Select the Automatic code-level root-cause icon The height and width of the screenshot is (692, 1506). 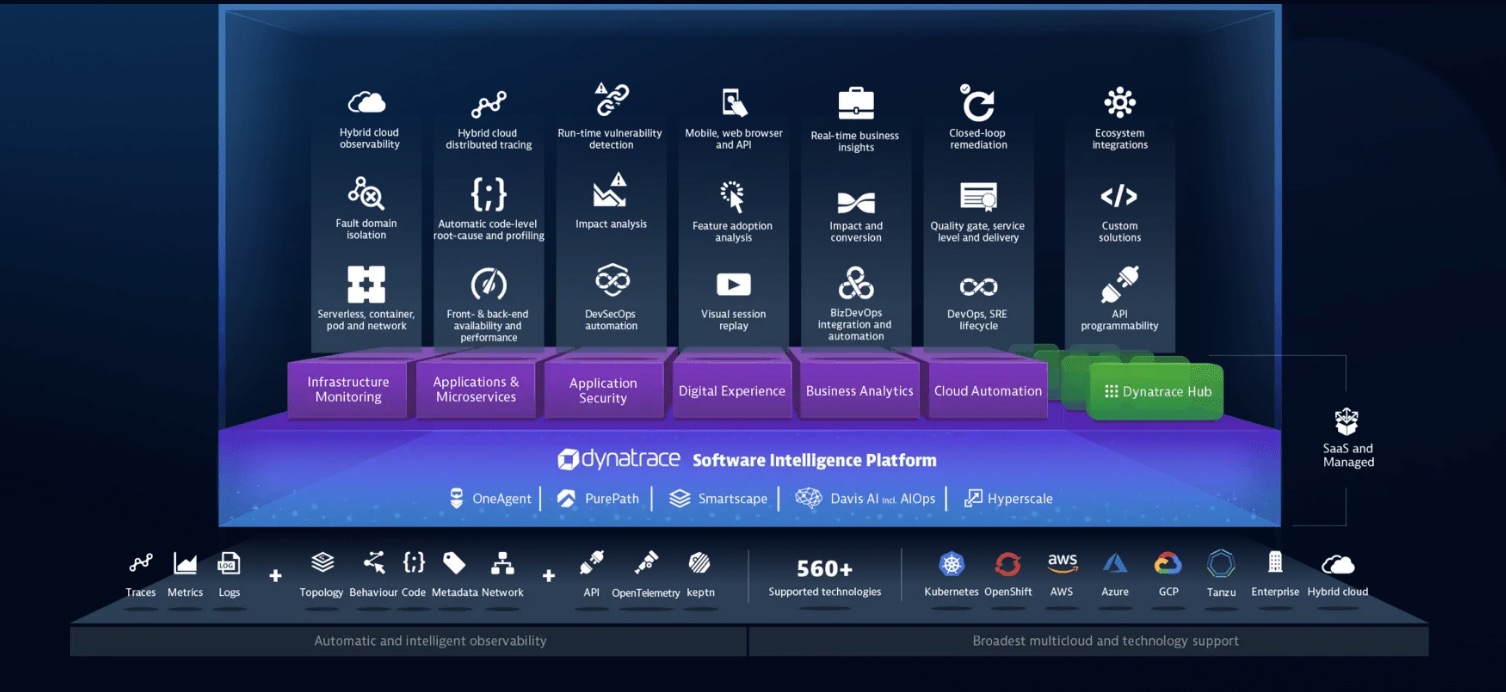(x=489, y=194)
